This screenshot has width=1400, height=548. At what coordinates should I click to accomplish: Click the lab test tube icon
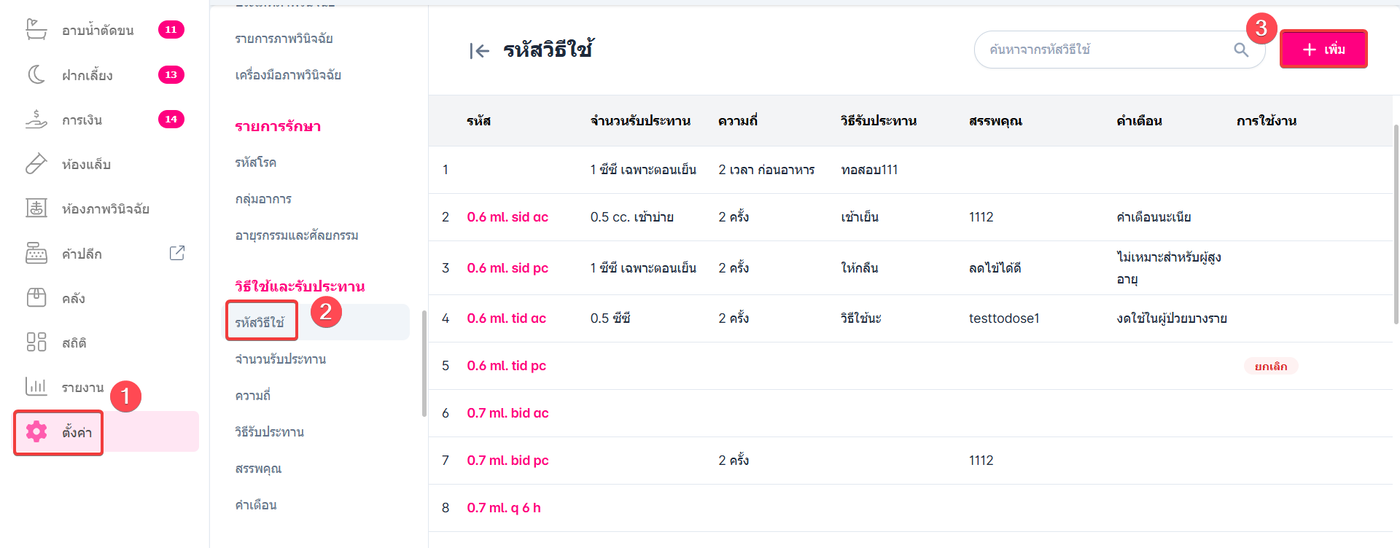[x=36, y=164]
